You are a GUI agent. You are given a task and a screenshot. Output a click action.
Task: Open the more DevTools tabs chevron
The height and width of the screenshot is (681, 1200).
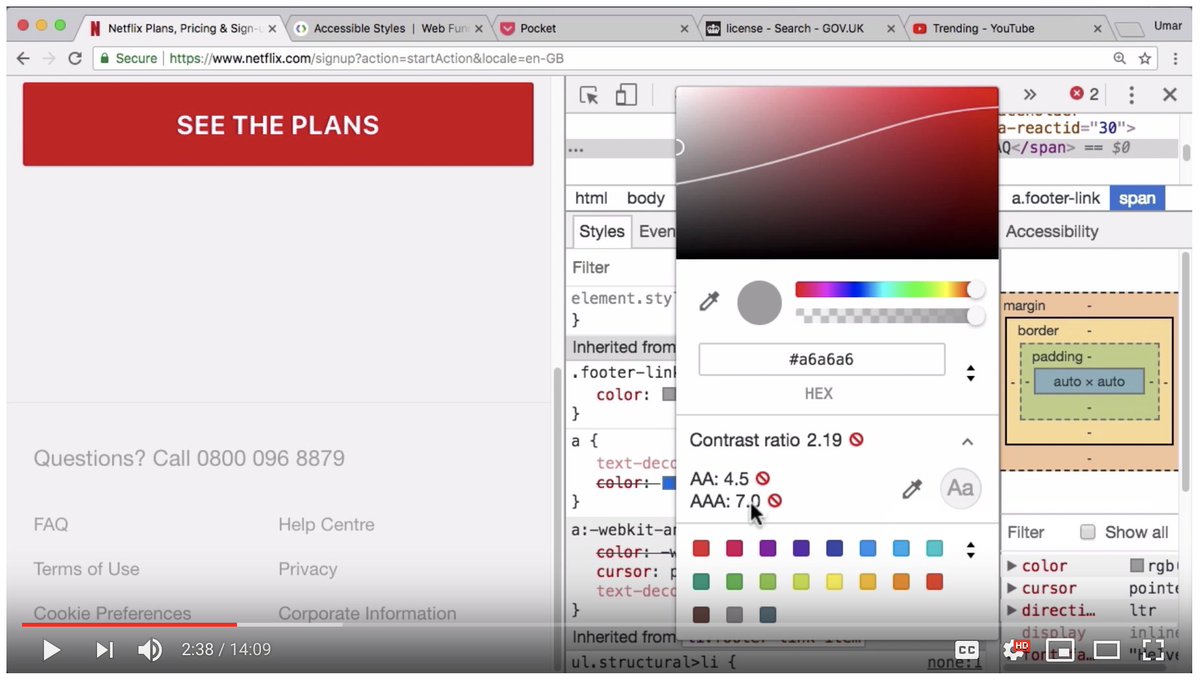click(1029, 95)
